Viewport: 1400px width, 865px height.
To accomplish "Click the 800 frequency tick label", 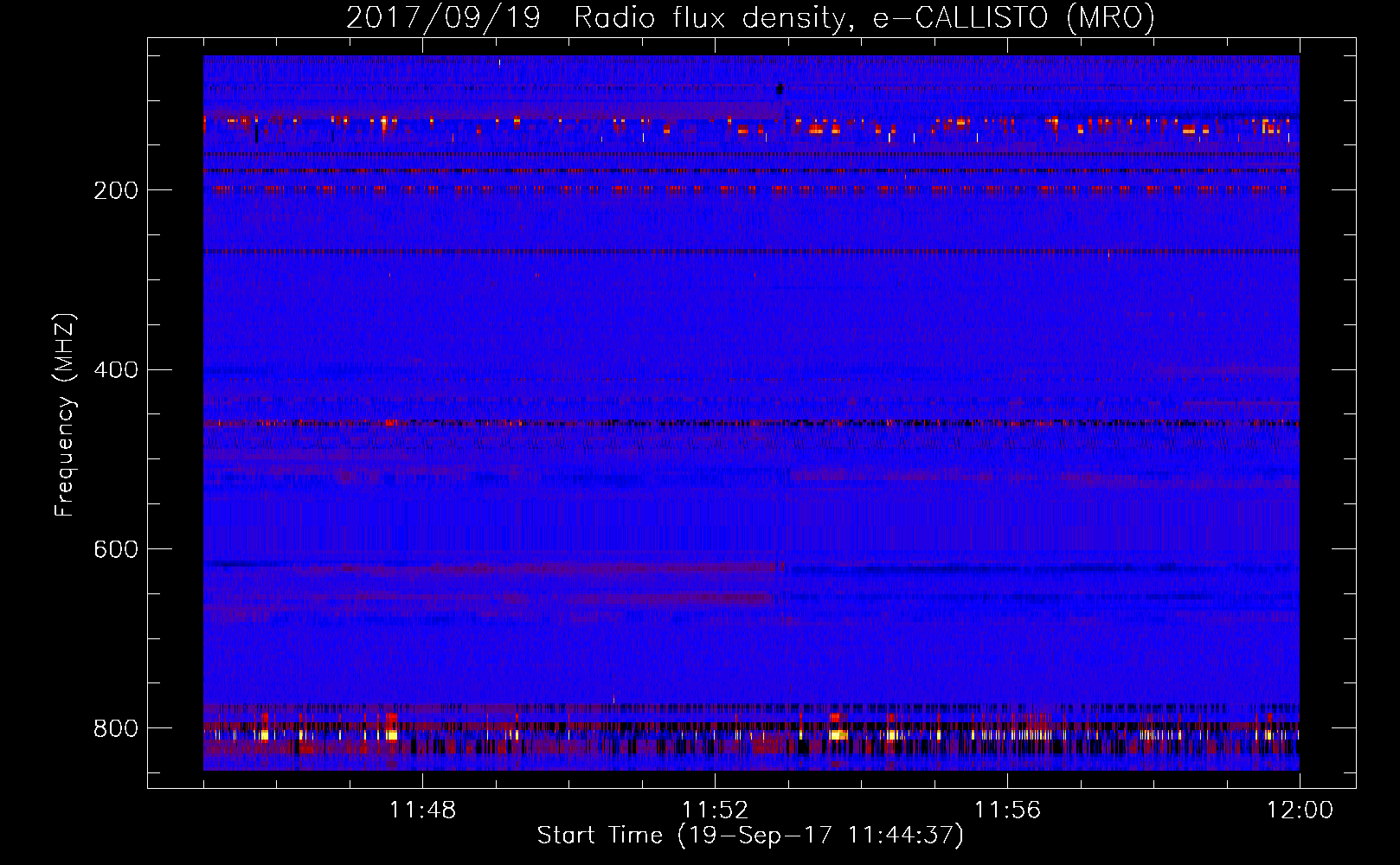I will pos(116,728).
